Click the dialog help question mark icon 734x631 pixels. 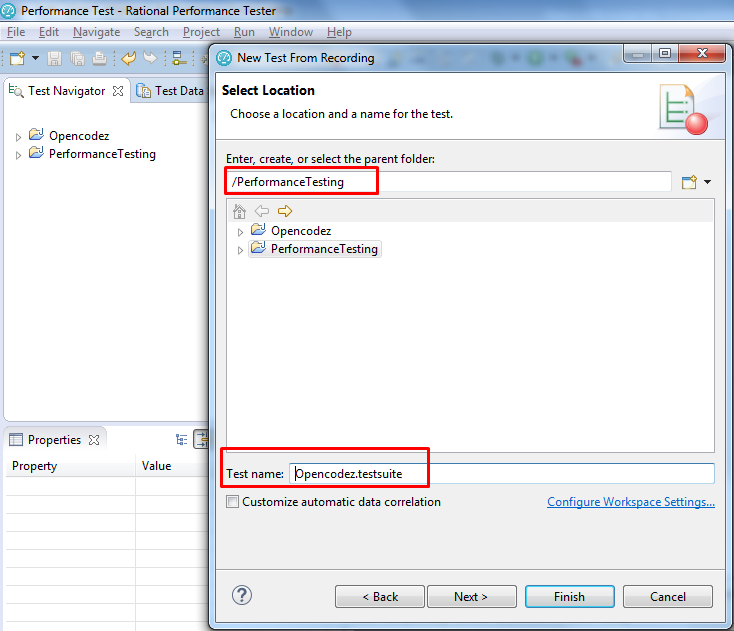(242, 595)
